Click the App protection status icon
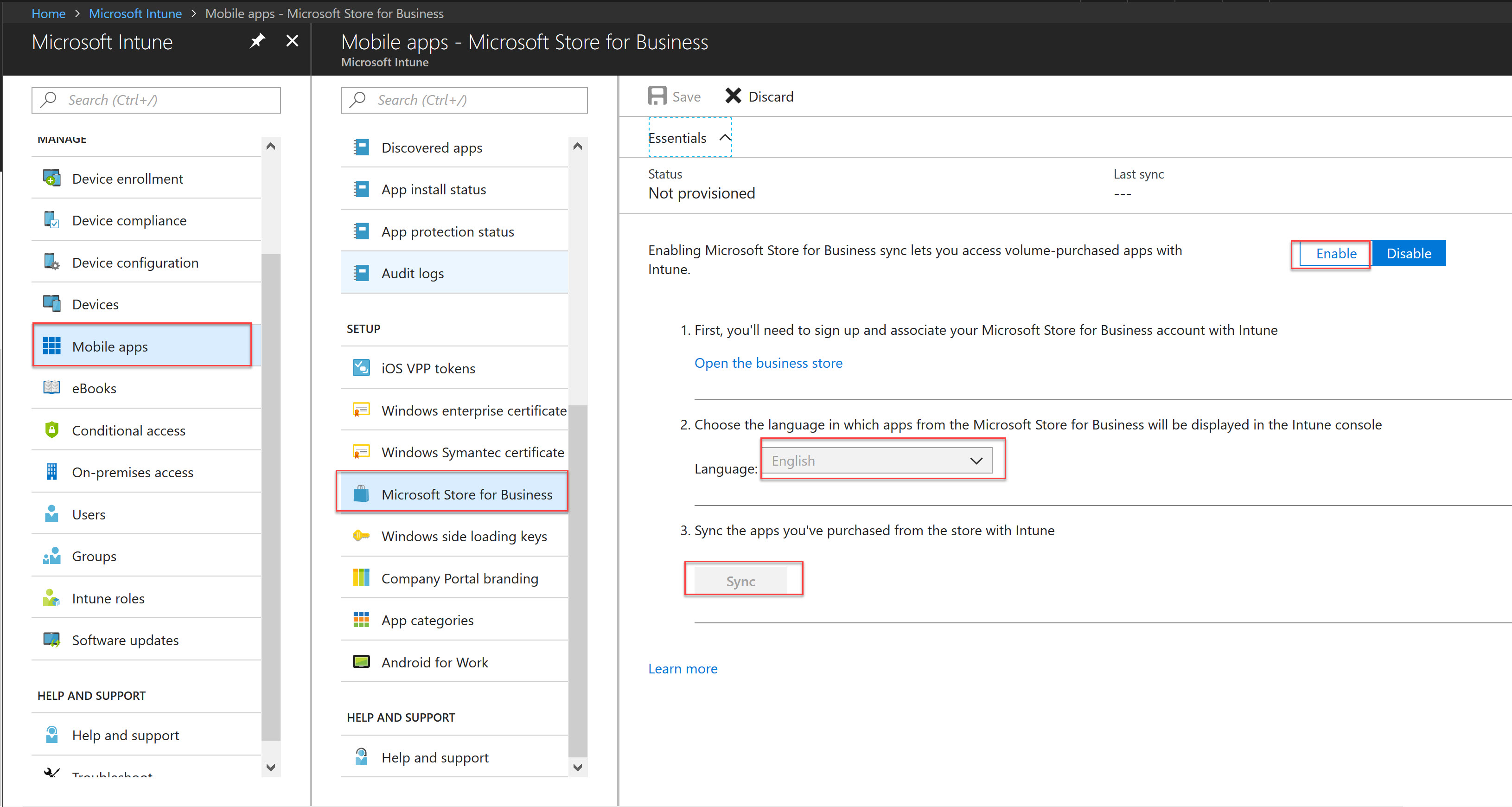The width and height of the screenshot is (1512, 807). point(361,231)
